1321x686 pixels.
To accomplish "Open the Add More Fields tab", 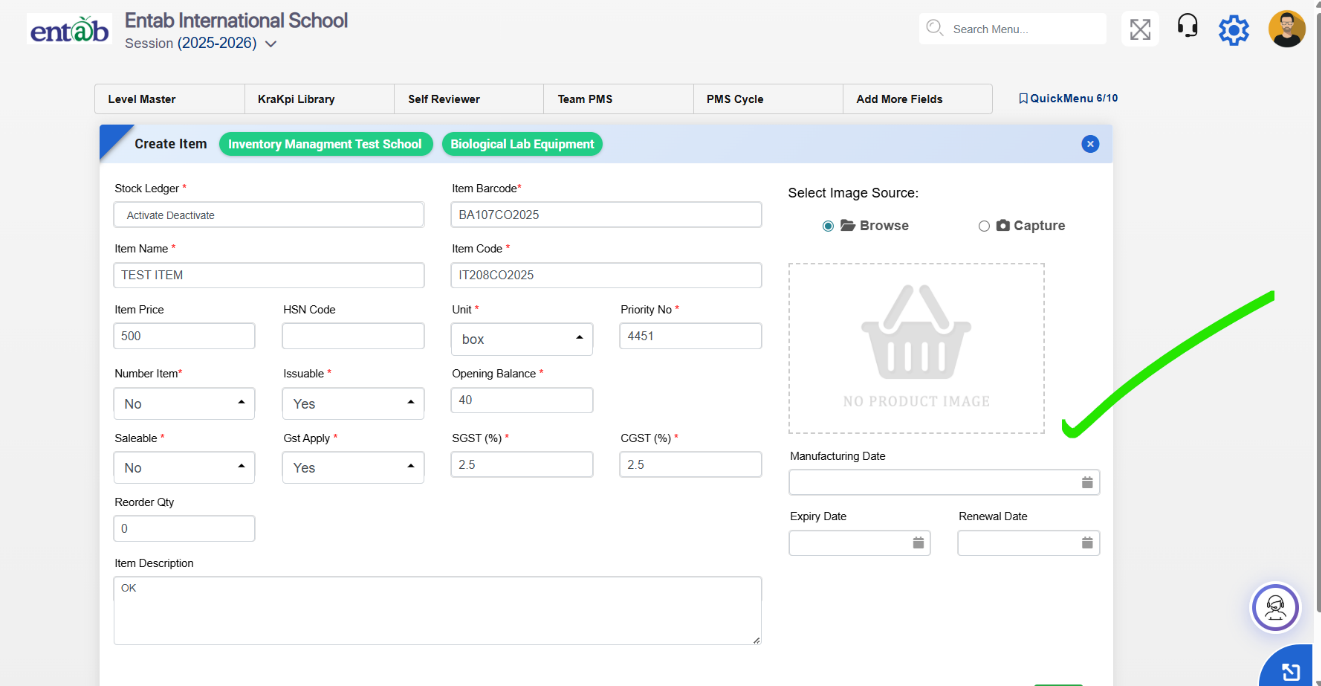I will point(918,99).
